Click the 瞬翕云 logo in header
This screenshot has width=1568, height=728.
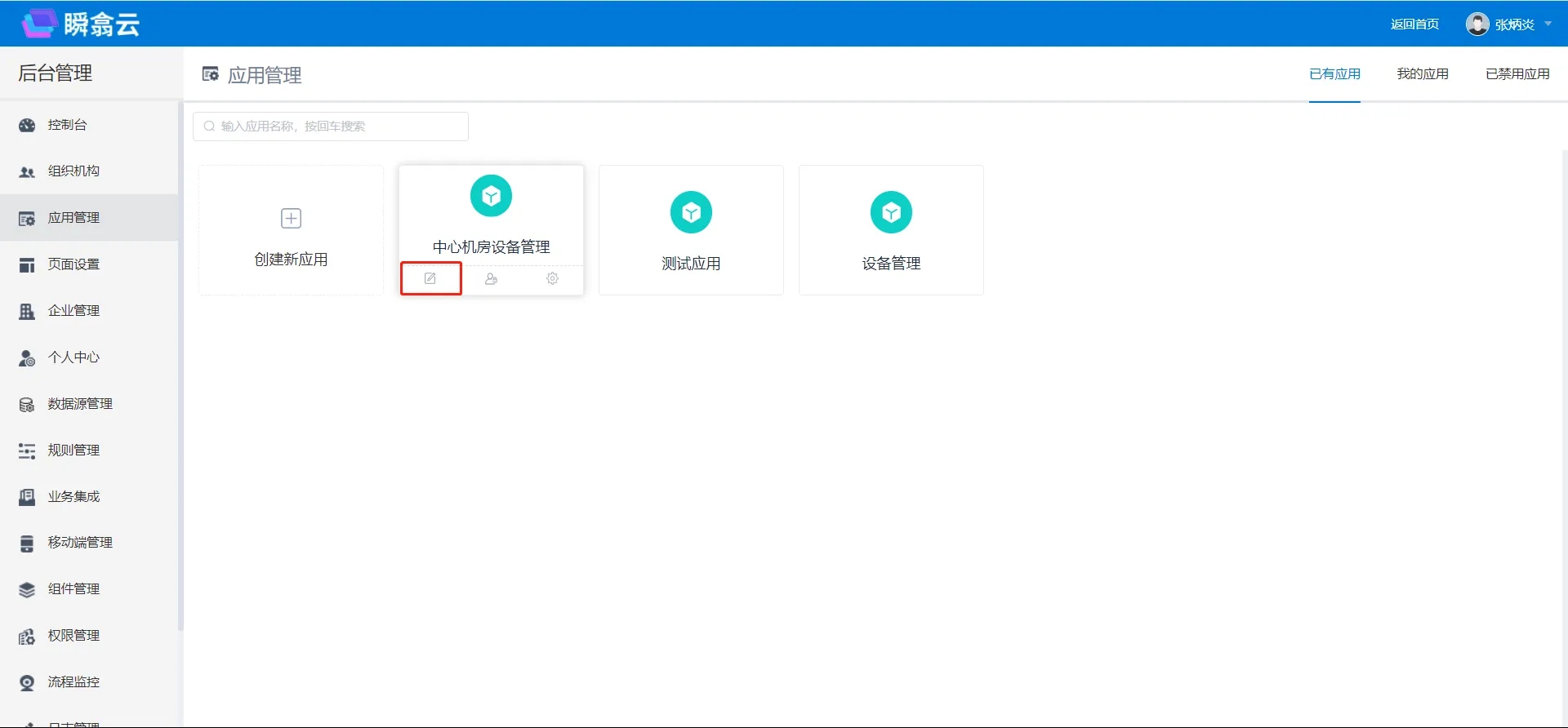[81, 24]
